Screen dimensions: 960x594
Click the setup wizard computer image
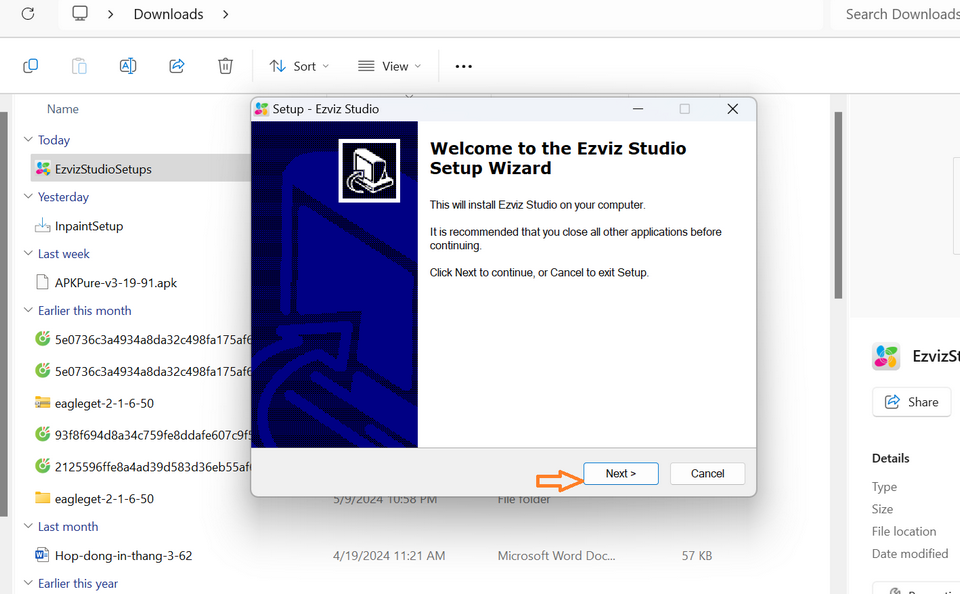click(x=369, y=170)
